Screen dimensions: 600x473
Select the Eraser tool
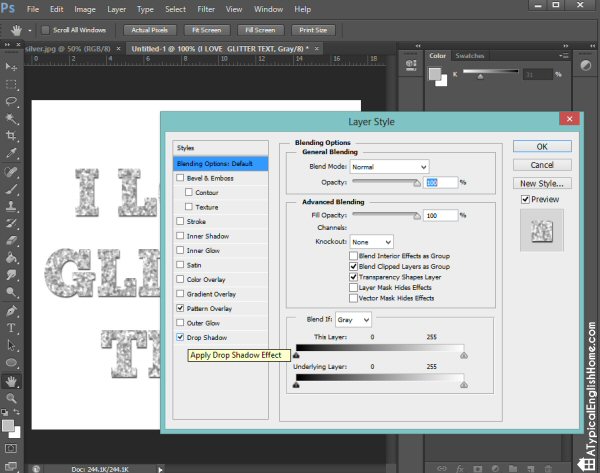(11, 240)
